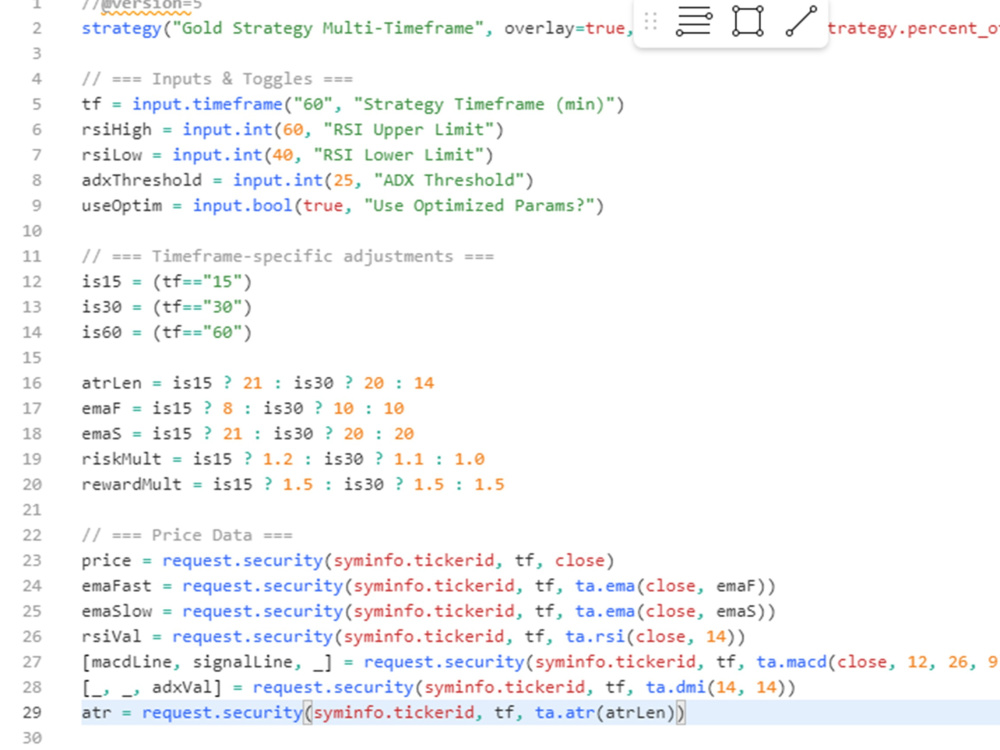Click the "Use Optimized Params?" string
This screenshot has height=750, width=1000.
click(478, 206)
